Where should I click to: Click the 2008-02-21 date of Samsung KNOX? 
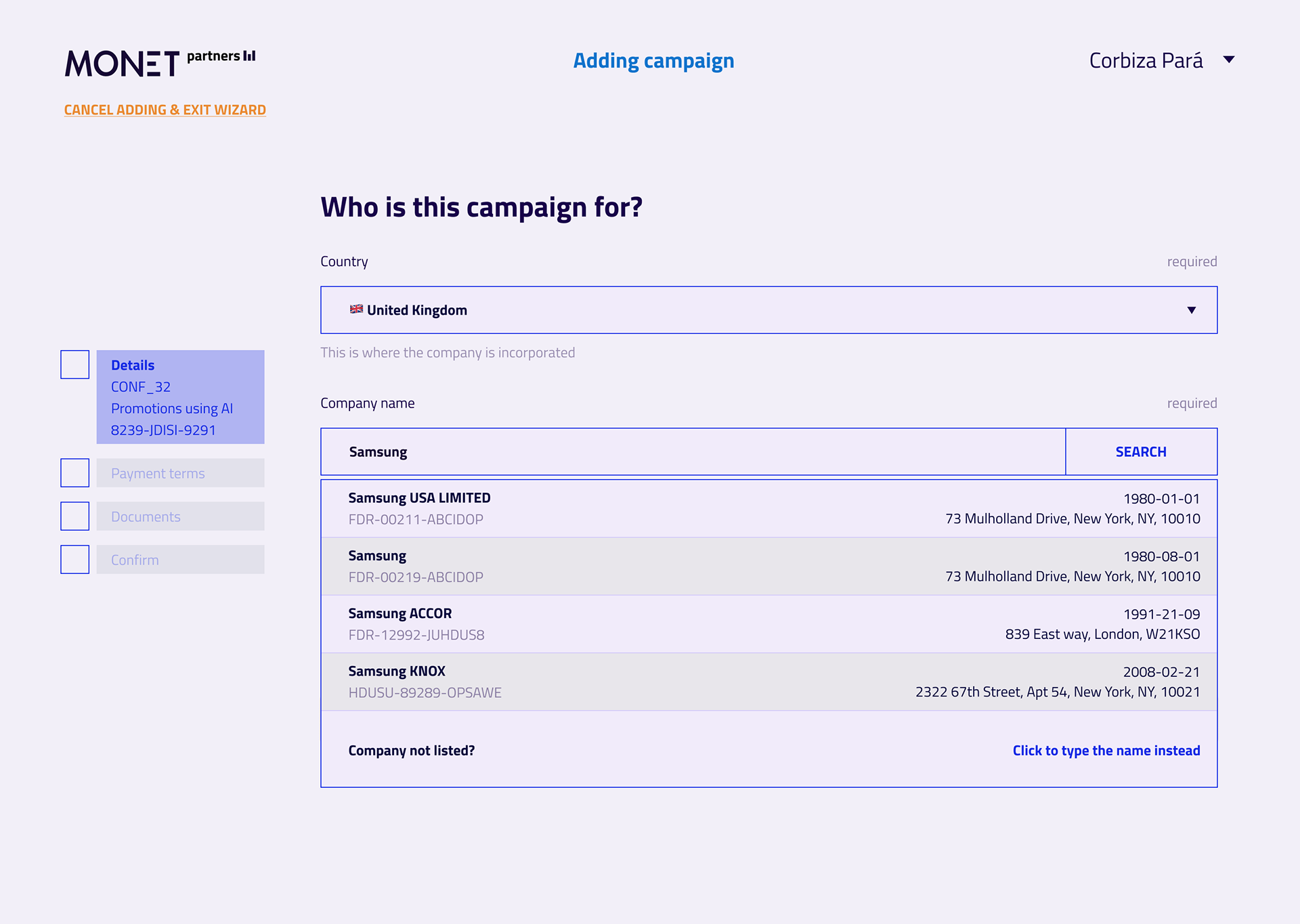pyautogui.click(x=1161, y=672)
